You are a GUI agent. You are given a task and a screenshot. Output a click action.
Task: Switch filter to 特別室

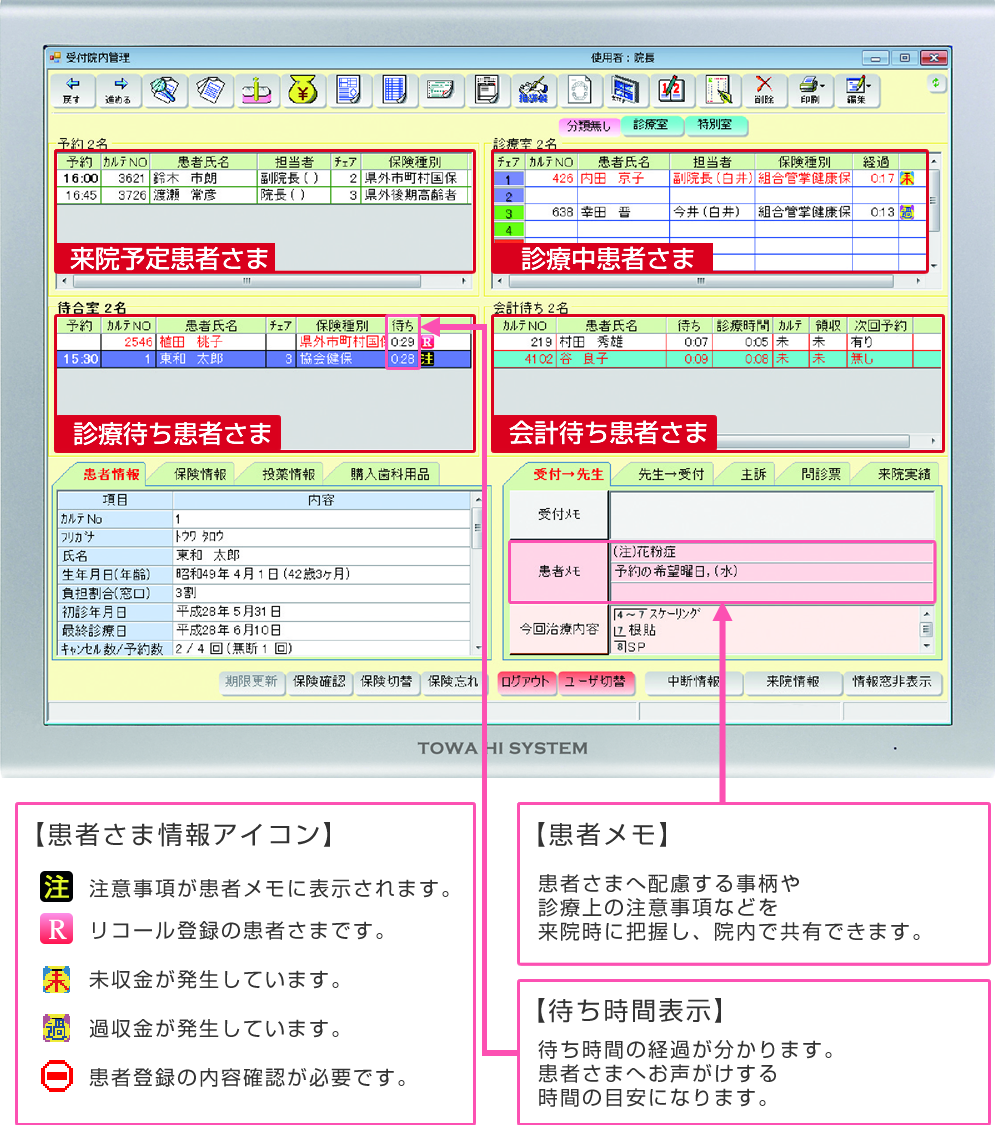coord(715,126)
